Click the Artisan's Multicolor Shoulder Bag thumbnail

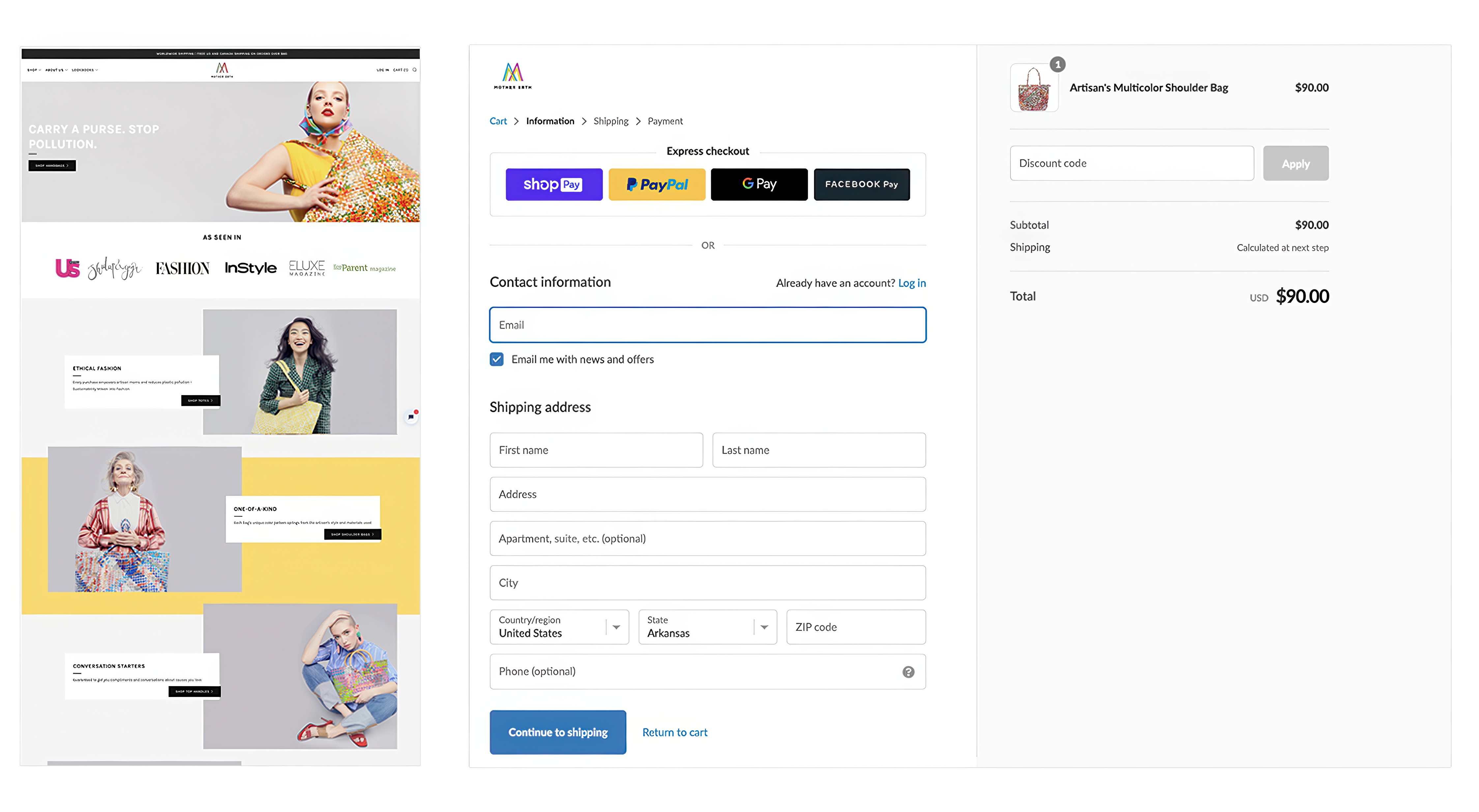point(1033,89)
